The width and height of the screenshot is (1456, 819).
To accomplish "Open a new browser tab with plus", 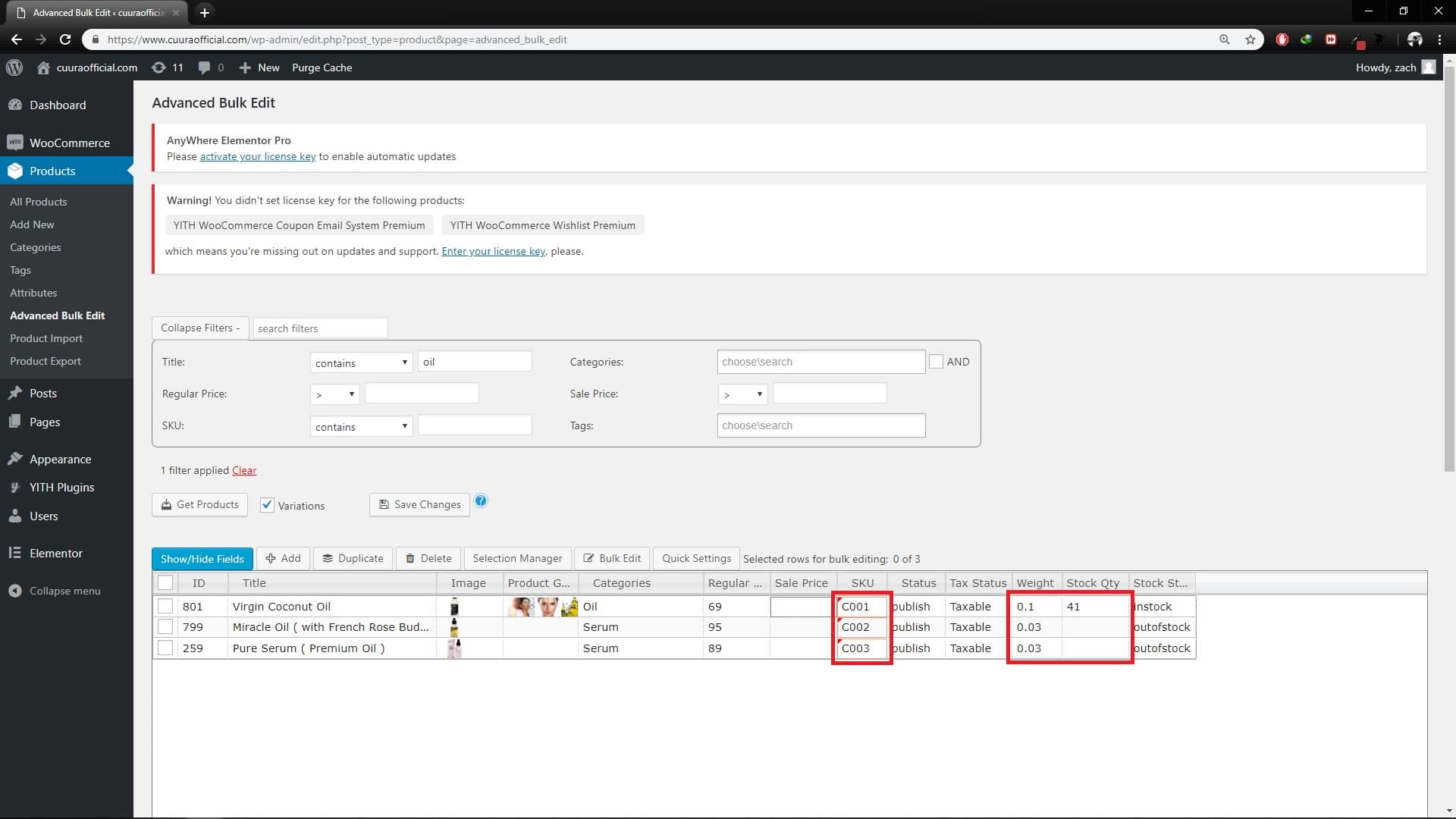I will (204, 12).
